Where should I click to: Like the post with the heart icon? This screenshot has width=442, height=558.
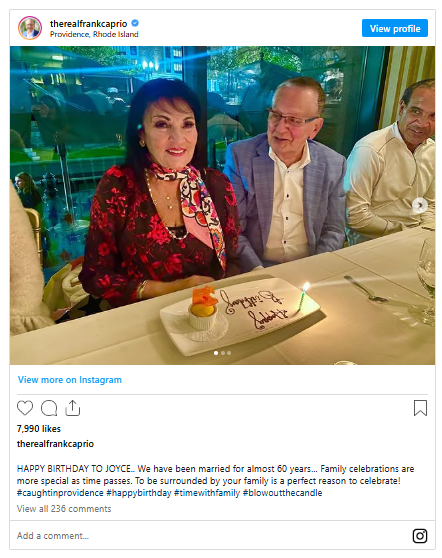tap(25, 408)
